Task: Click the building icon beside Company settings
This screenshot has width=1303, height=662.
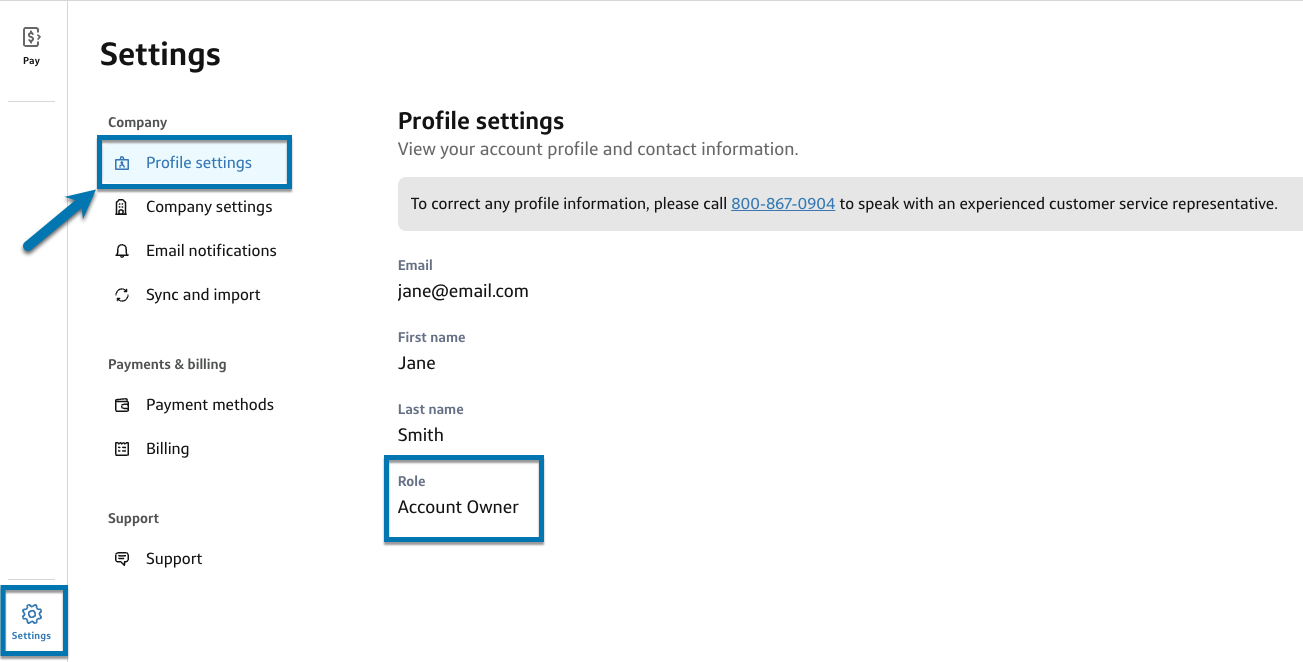Action: point(122,207)
